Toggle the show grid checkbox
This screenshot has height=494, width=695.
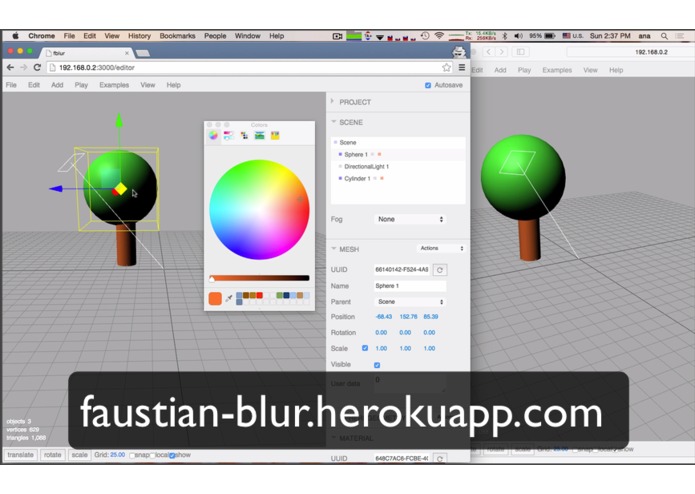click(172, 455)
